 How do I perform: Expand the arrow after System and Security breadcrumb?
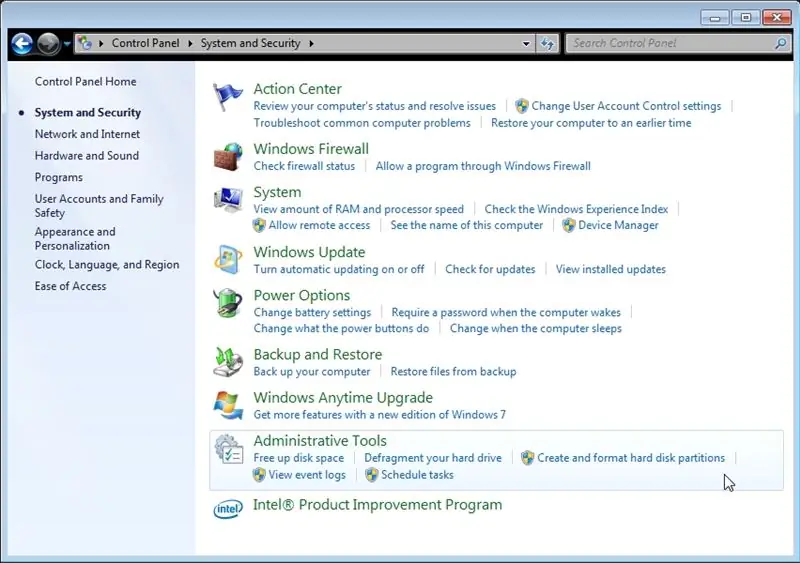[x=311, y=43]
